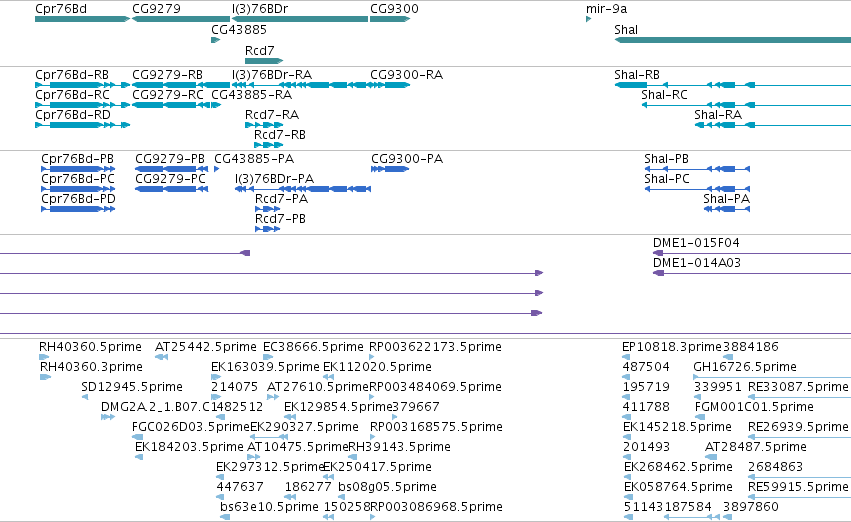Select the DME1-014A03 feature label
This screenshot has width=851, height=522.
[x=697, y=263]
